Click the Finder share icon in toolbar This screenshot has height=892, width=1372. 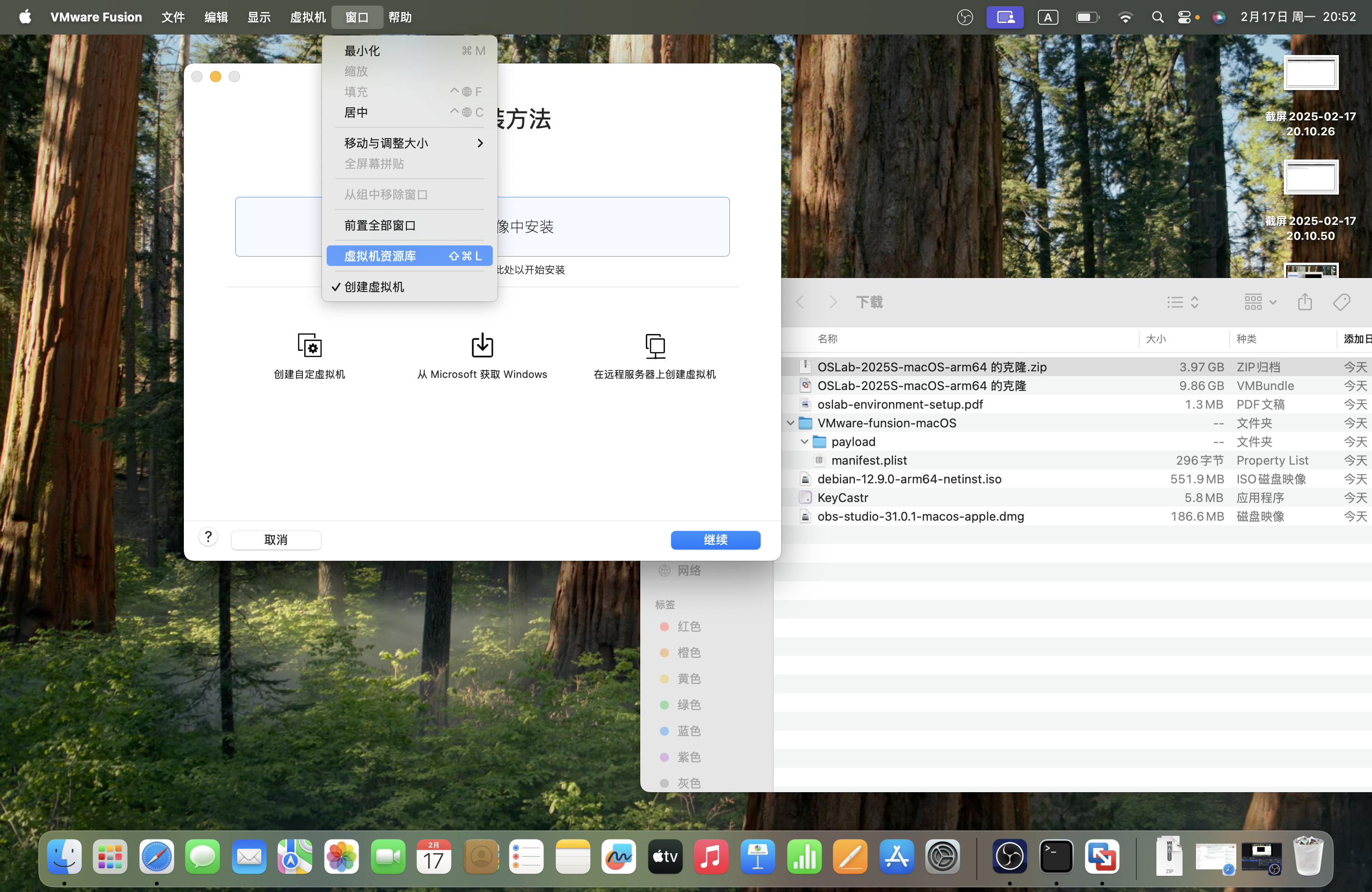[x=1305, y=302]
